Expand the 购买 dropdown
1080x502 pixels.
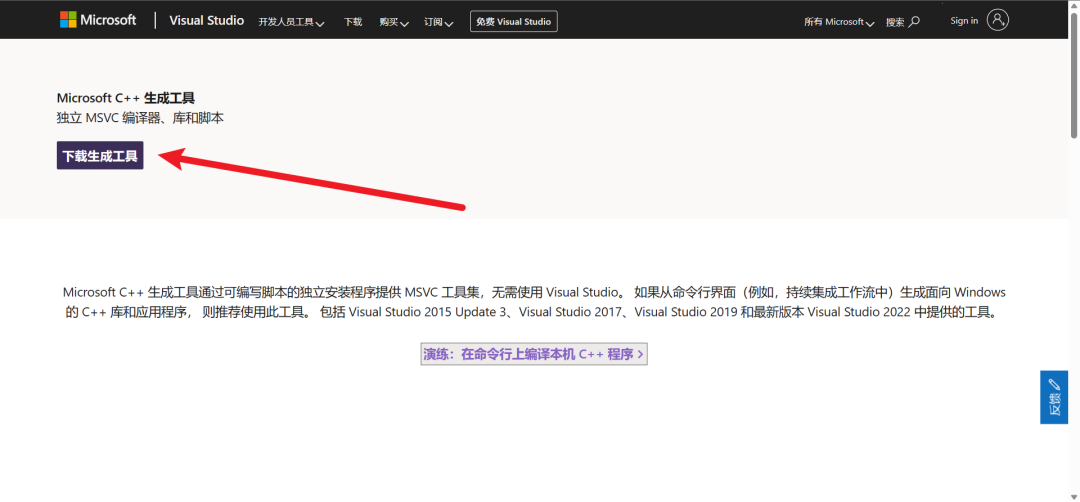pos(393,22)
